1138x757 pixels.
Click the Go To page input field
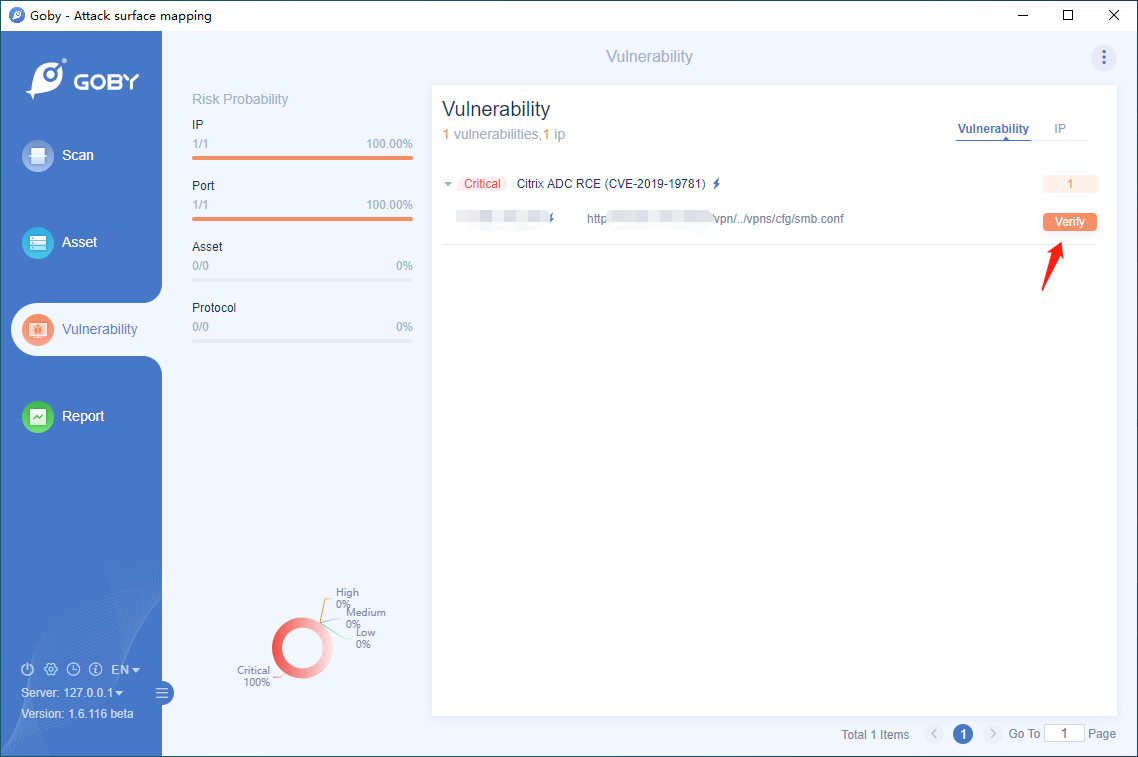tap(1063, 734)
